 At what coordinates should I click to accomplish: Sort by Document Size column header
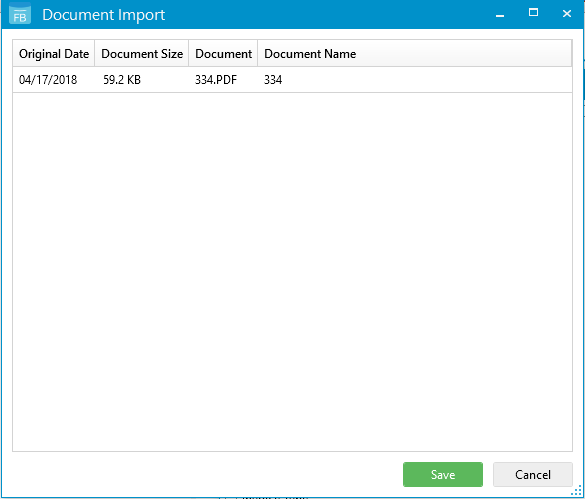pos(142,54)
